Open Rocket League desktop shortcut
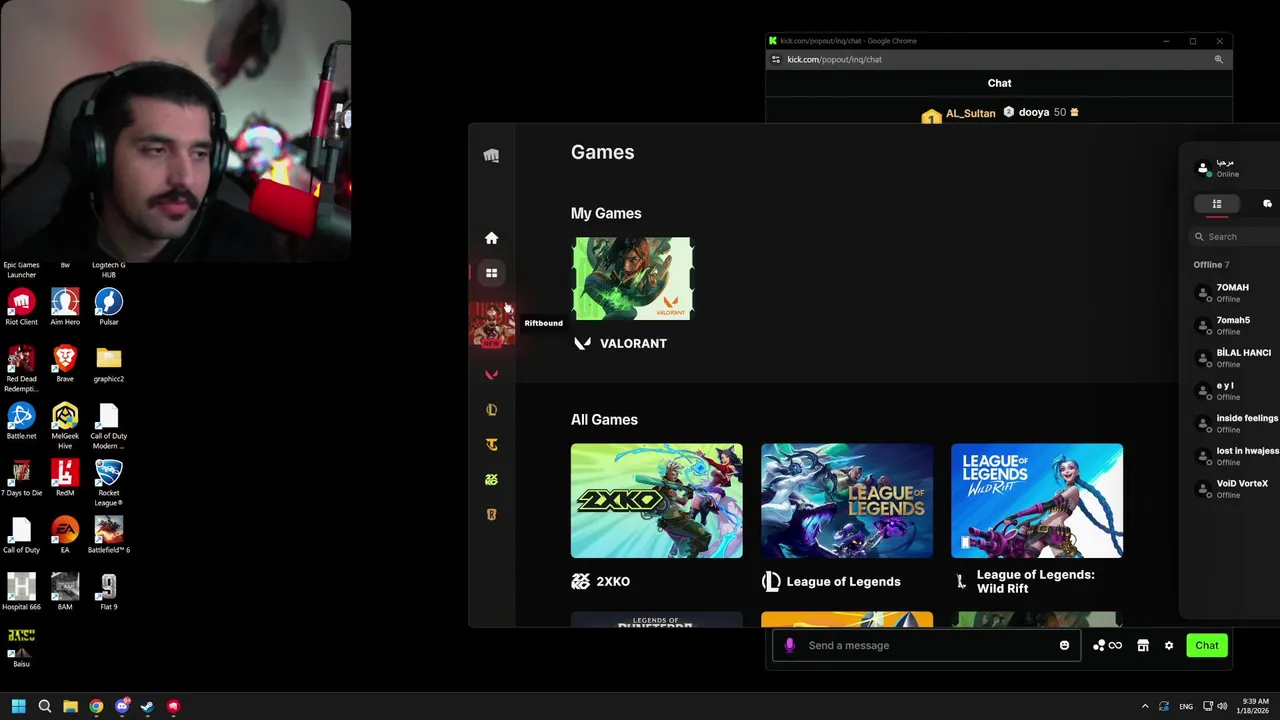 [x=109, y=482]
